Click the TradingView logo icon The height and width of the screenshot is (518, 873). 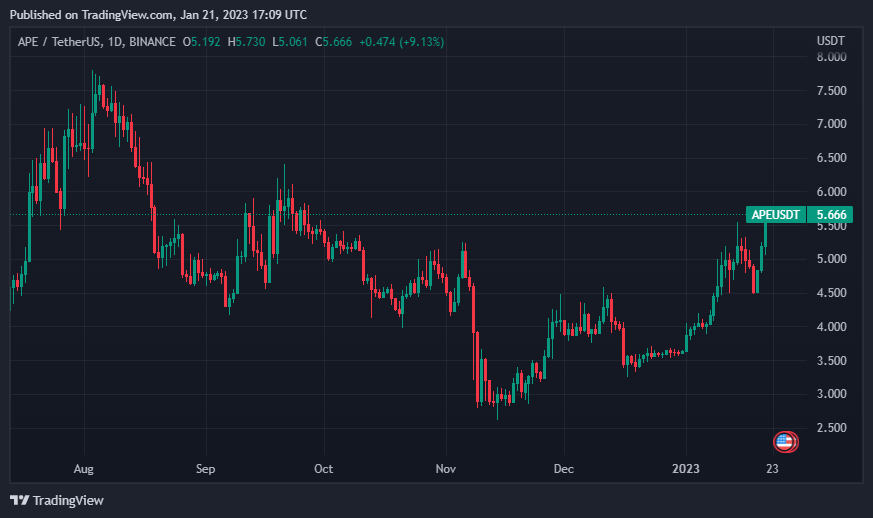19,500
